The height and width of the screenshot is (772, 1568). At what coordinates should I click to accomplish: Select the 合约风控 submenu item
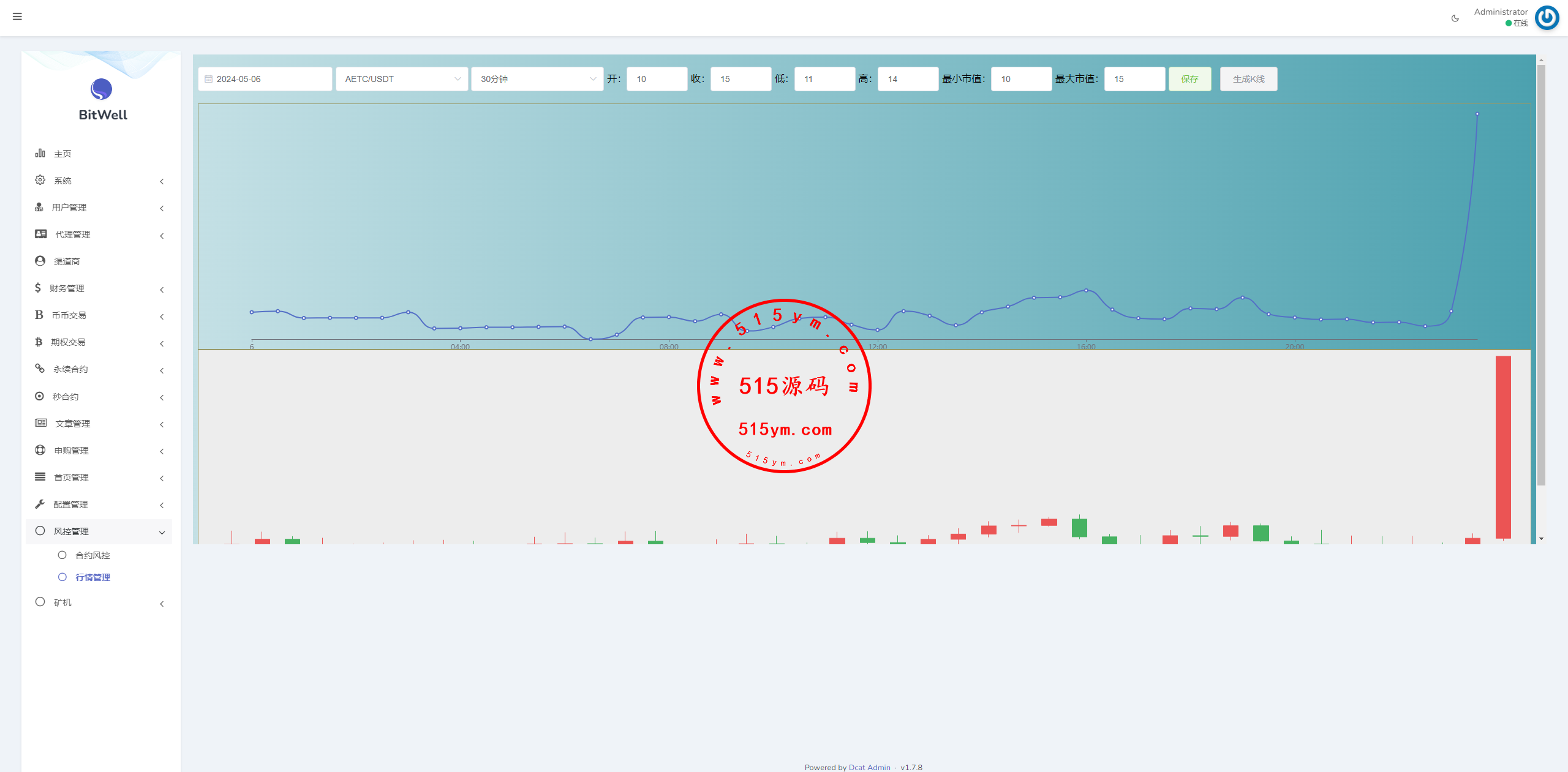pyautogui.click(x=92, y=555)
